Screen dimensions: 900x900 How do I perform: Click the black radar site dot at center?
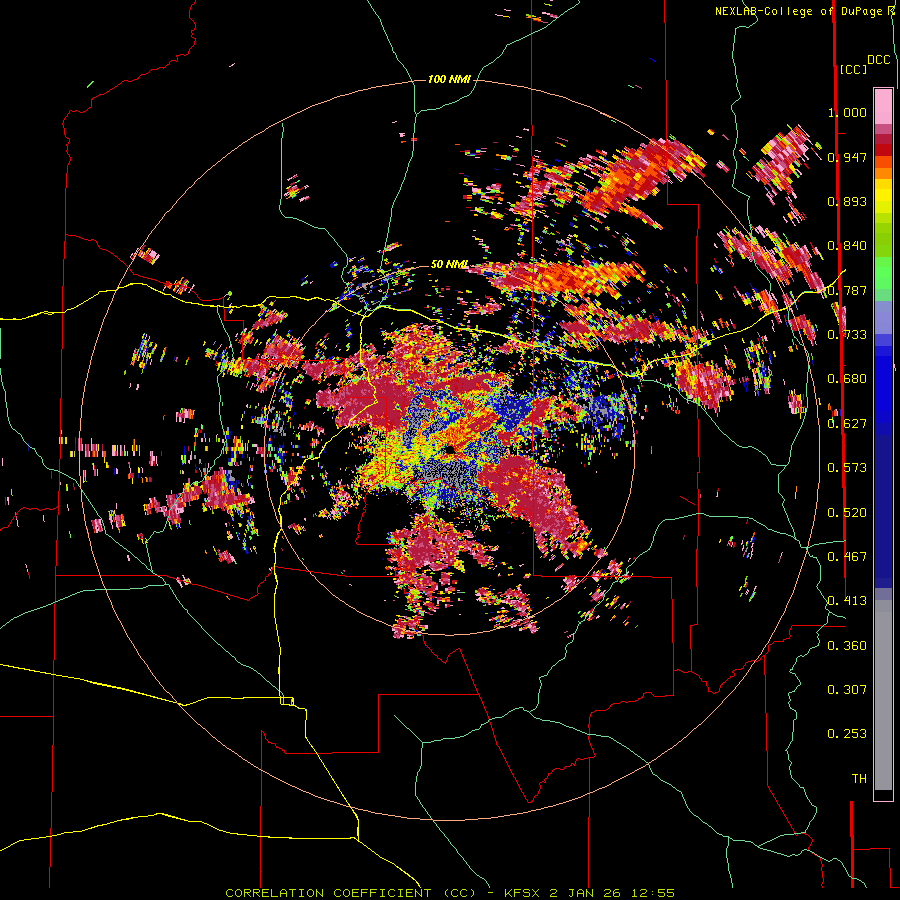pyautogui.click(x=449, y=449)
